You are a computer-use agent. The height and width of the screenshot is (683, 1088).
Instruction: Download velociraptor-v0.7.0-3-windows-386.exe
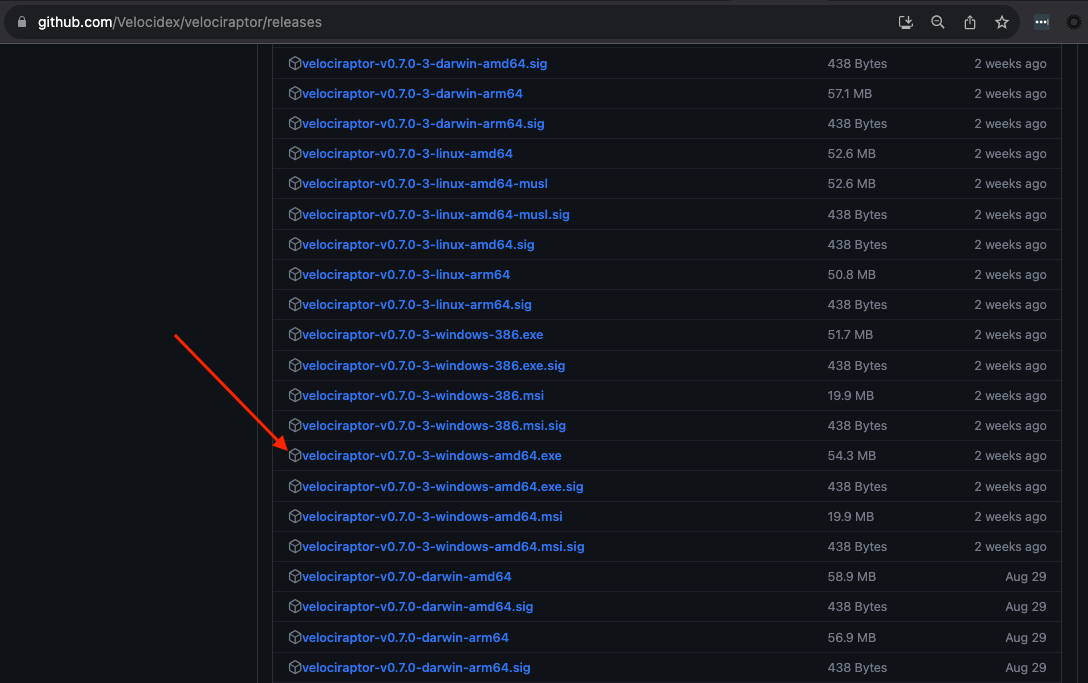423,335
